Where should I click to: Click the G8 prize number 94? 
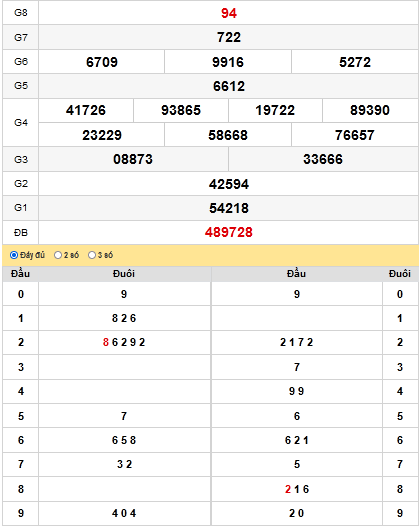click(x=229, y=13)
